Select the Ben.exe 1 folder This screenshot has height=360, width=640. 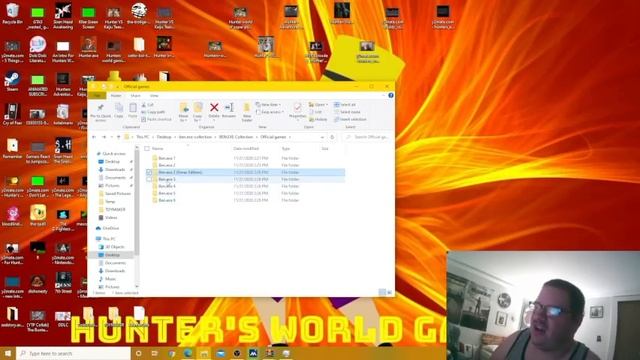167,158
